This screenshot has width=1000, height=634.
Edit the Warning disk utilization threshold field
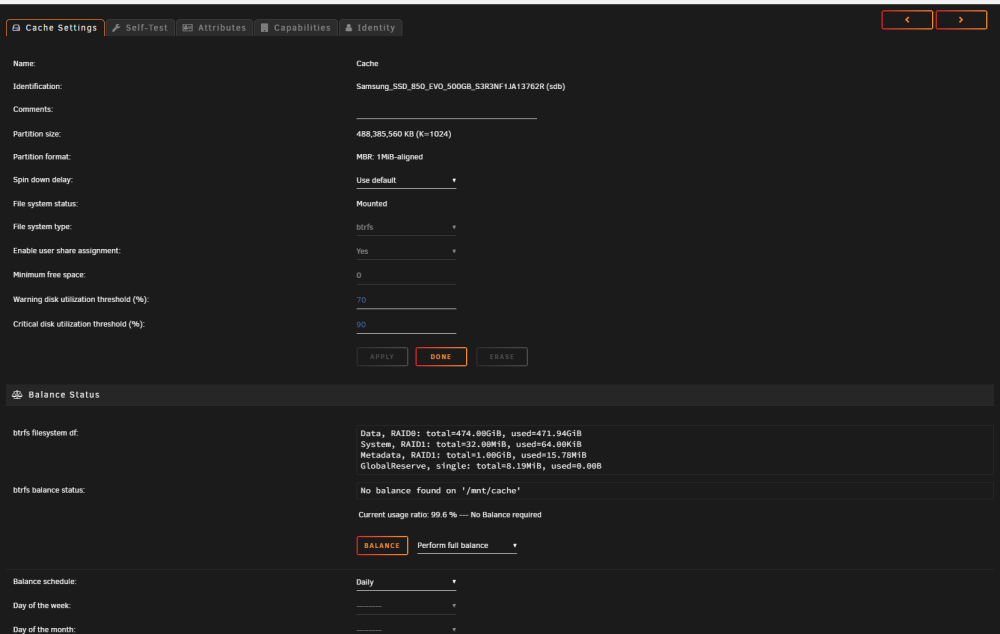(406, 300)
